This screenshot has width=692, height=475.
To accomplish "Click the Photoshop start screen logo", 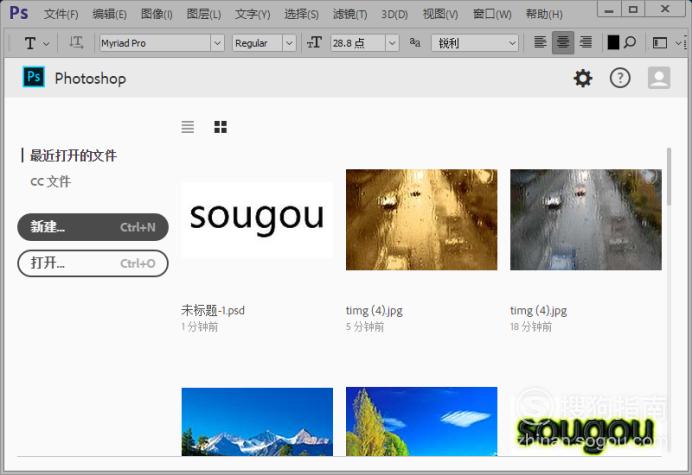I will coord(34,77).
